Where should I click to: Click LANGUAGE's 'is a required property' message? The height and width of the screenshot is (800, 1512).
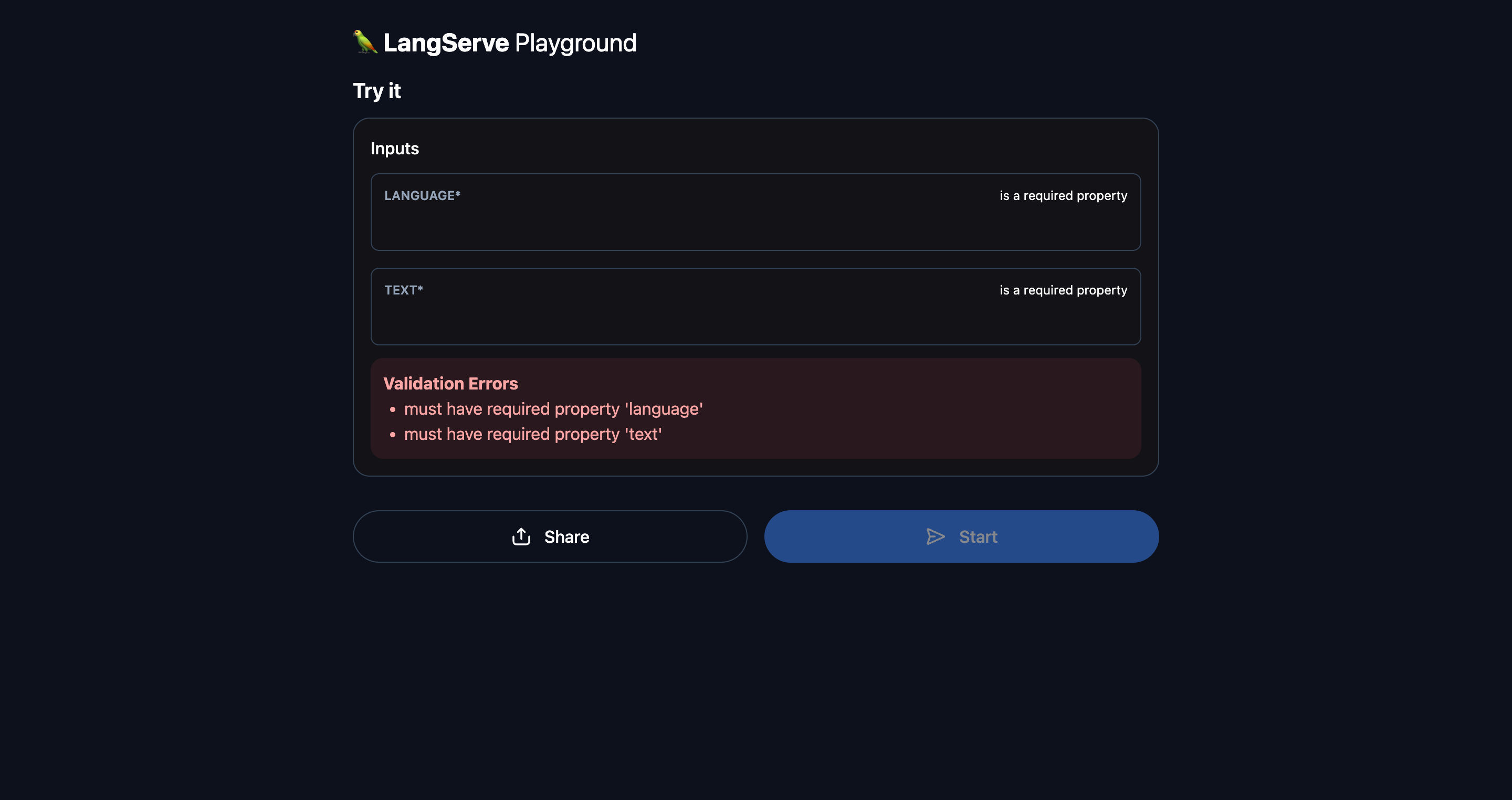[1063, 195]
